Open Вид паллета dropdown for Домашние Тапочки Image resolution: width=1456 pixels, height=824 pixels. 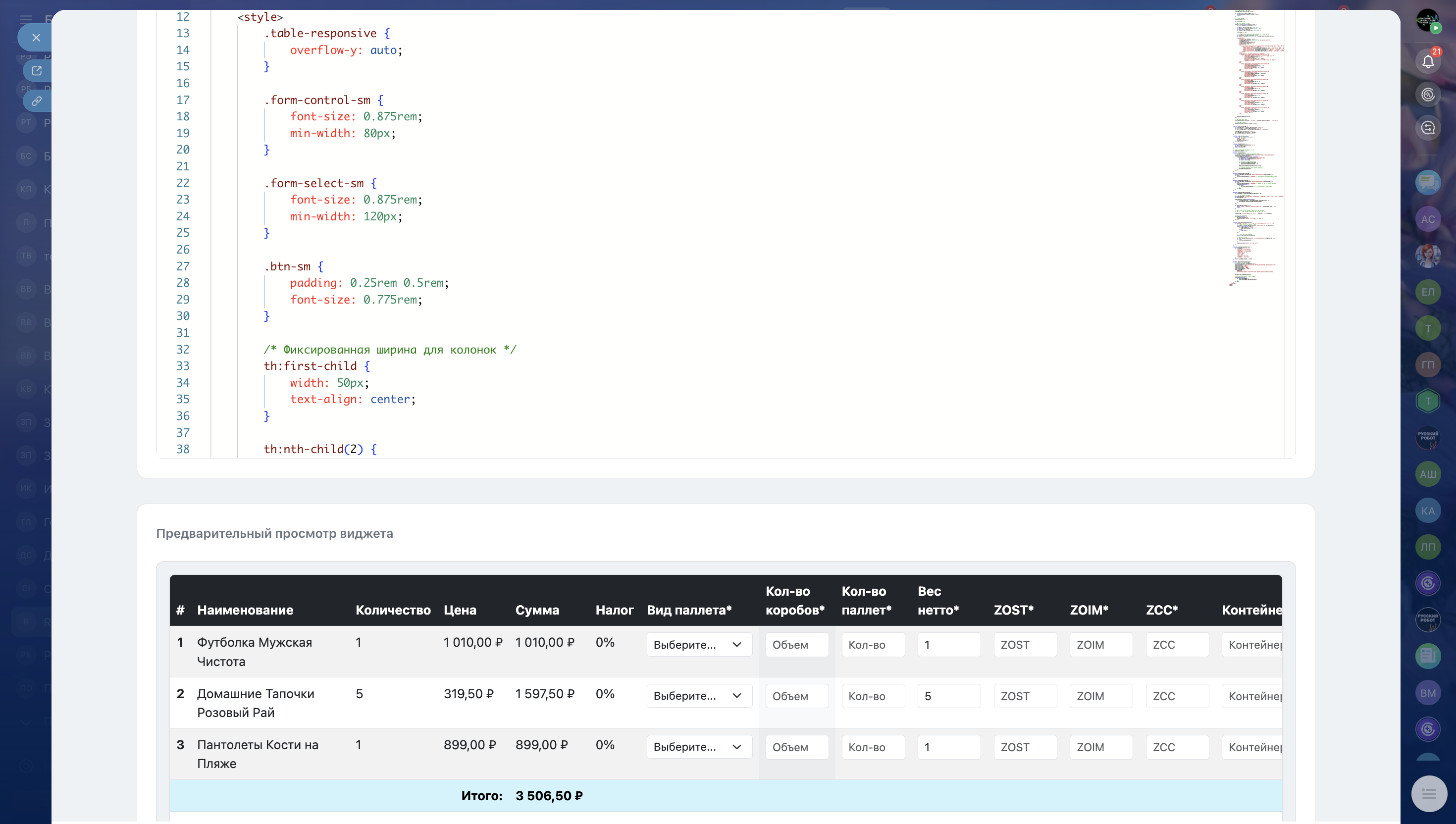[x=699, y=696]
